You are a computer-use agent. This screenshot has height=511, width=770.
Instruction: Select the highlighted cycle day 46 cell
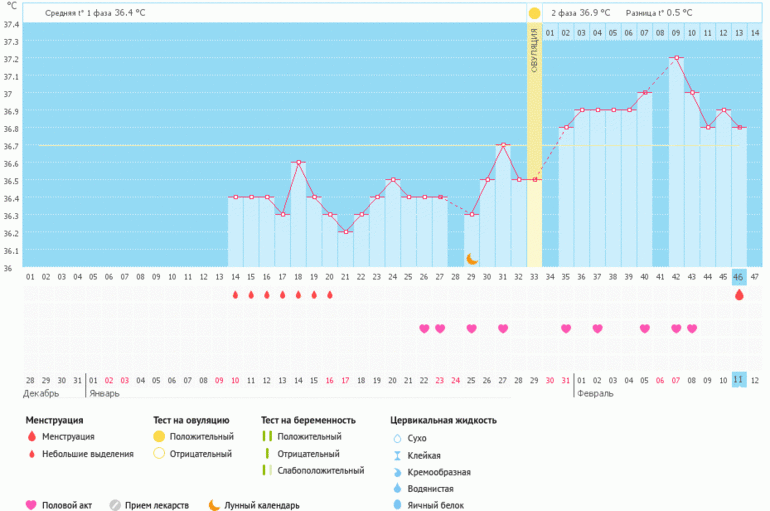tap(739, 276)
